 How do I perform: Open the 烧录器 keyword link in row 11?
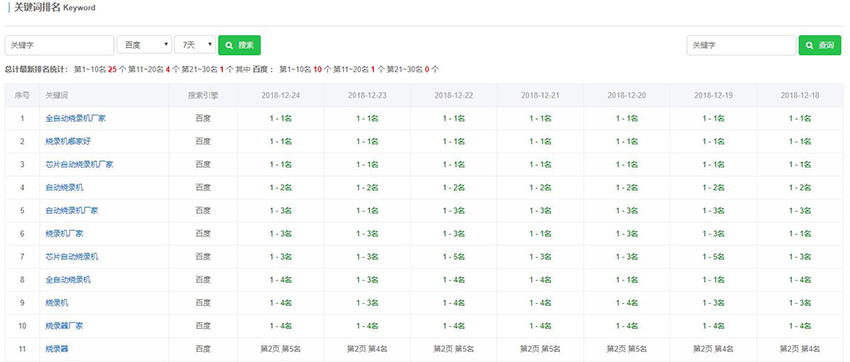[57, 349]
